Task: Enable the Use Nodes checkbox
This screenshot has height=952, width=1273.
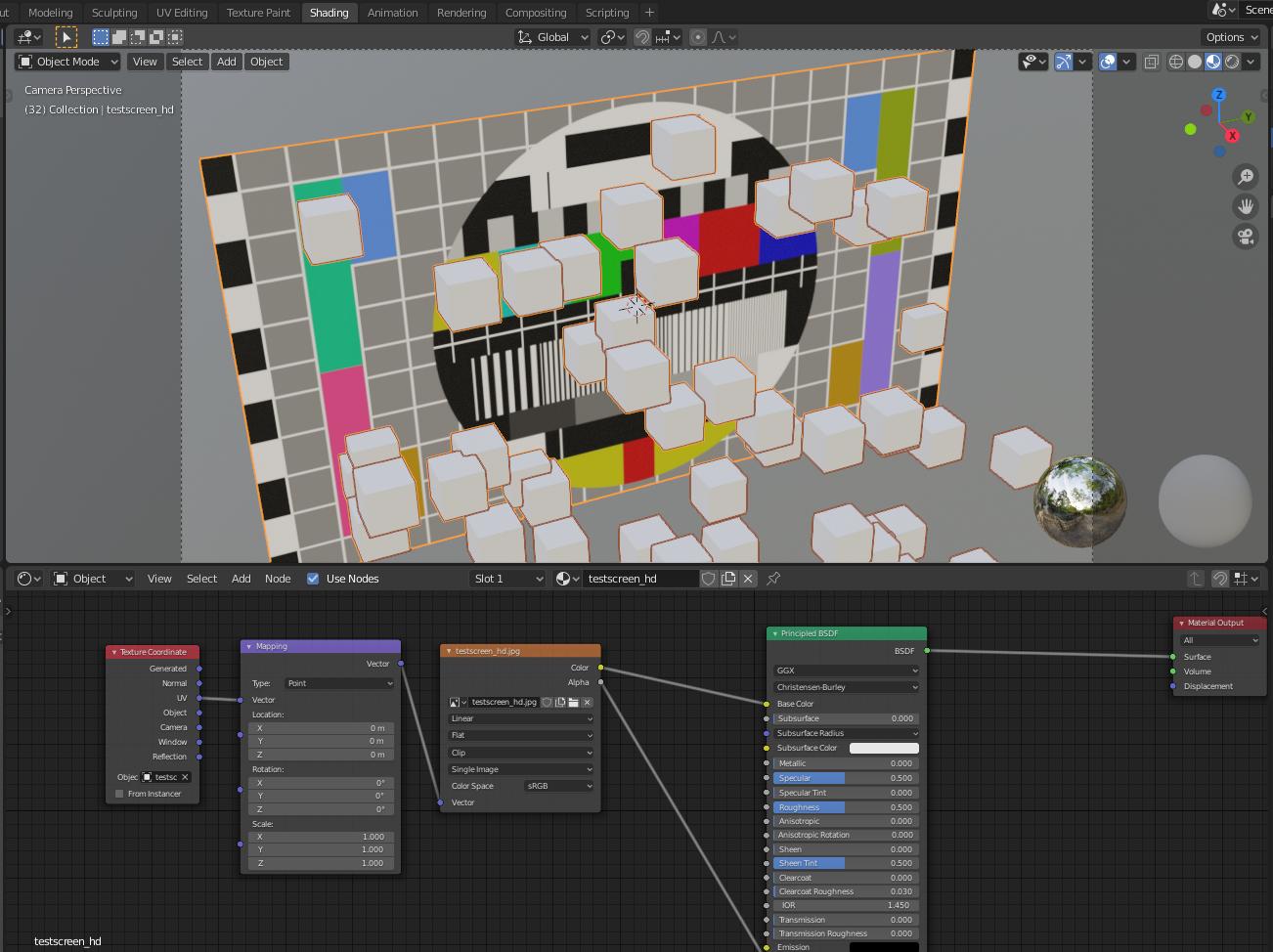Action: tap(313, 579)
